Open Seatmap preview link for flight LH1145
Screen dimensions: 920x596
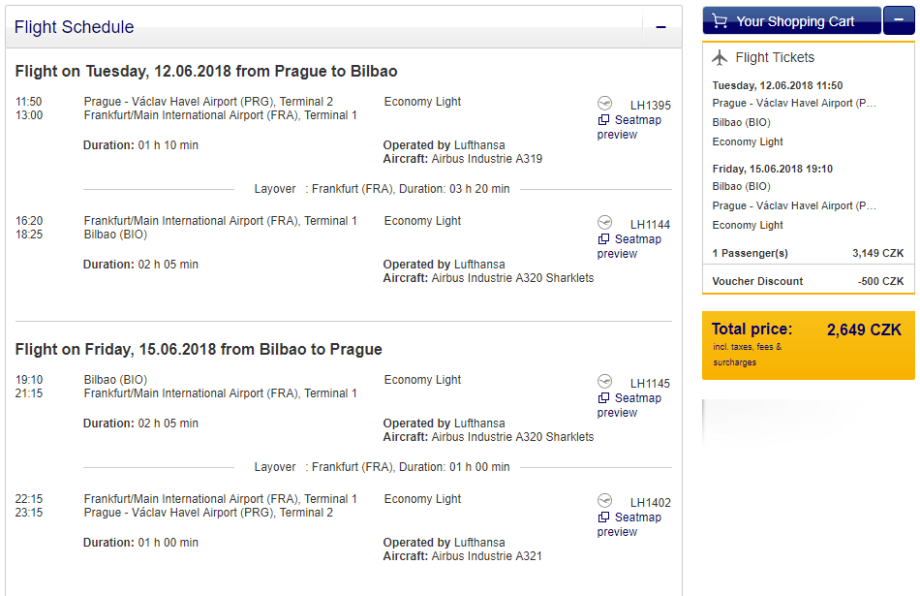(x=630, y=405)
